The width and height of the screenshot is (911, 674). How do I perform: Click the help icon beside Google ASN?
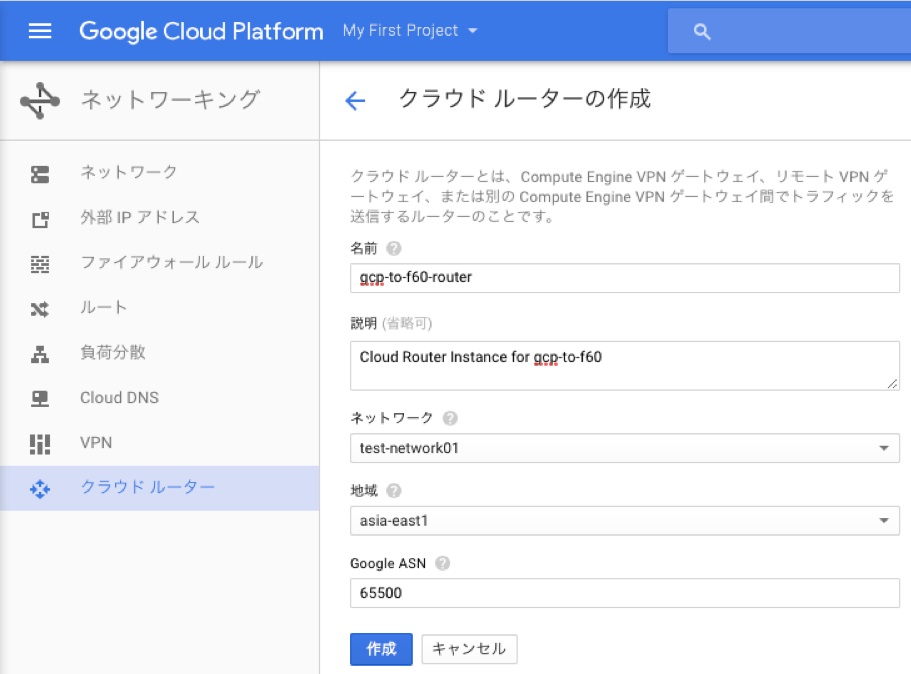coord(443,563)
